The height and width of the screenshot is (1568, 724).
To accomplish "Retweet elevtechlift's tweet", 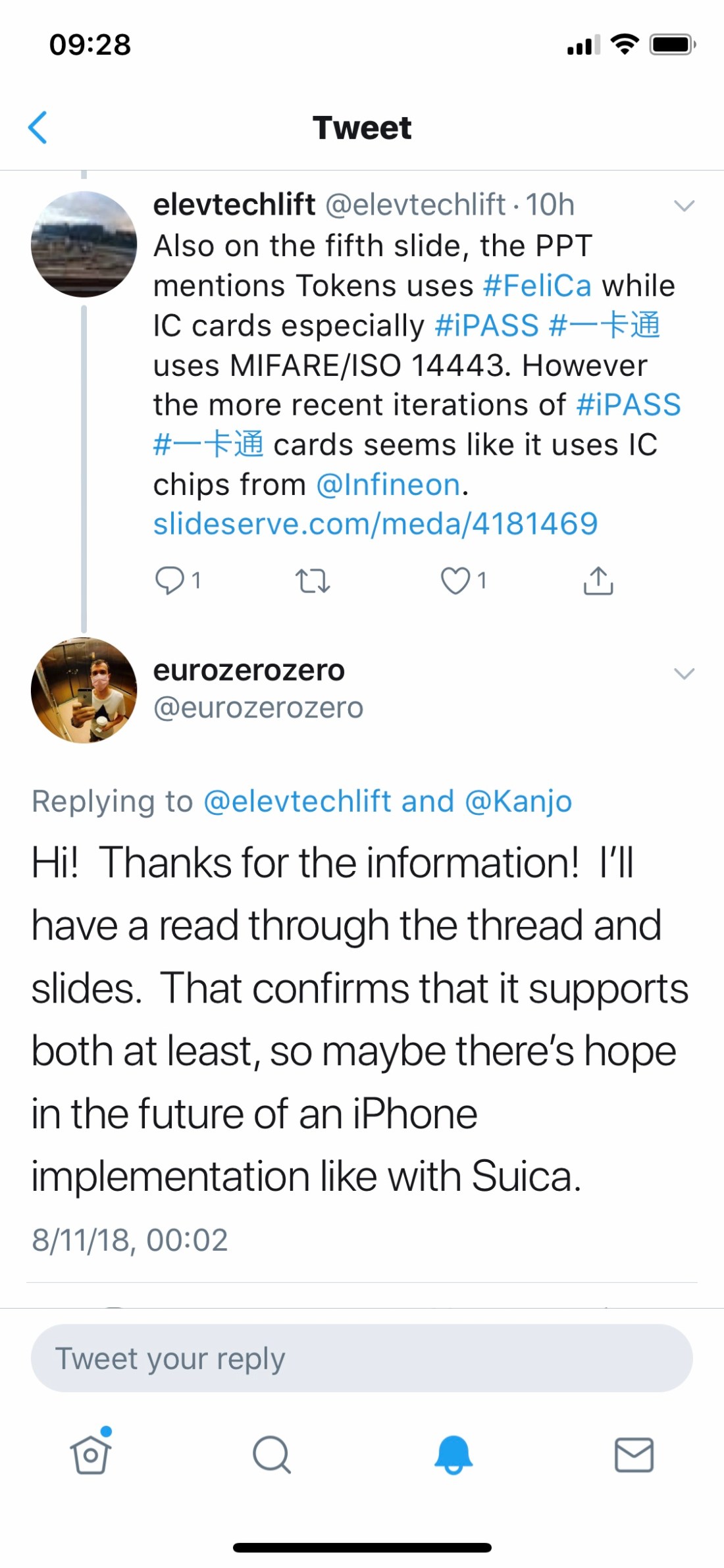I will click(313, 581).
